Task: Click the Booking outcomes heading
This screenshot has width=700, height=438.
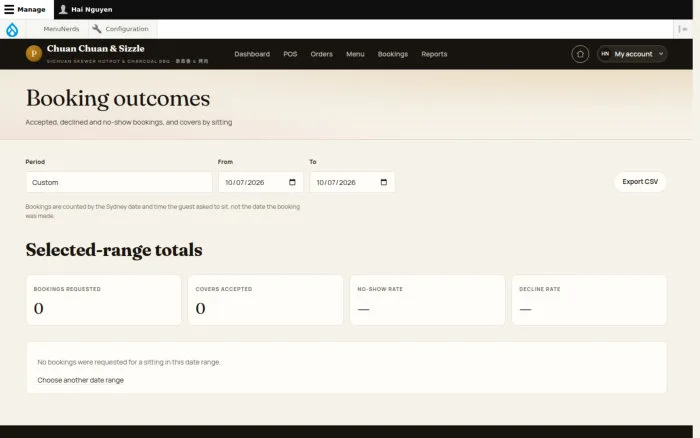Action: pyautogui.click(x=118, y=99)
